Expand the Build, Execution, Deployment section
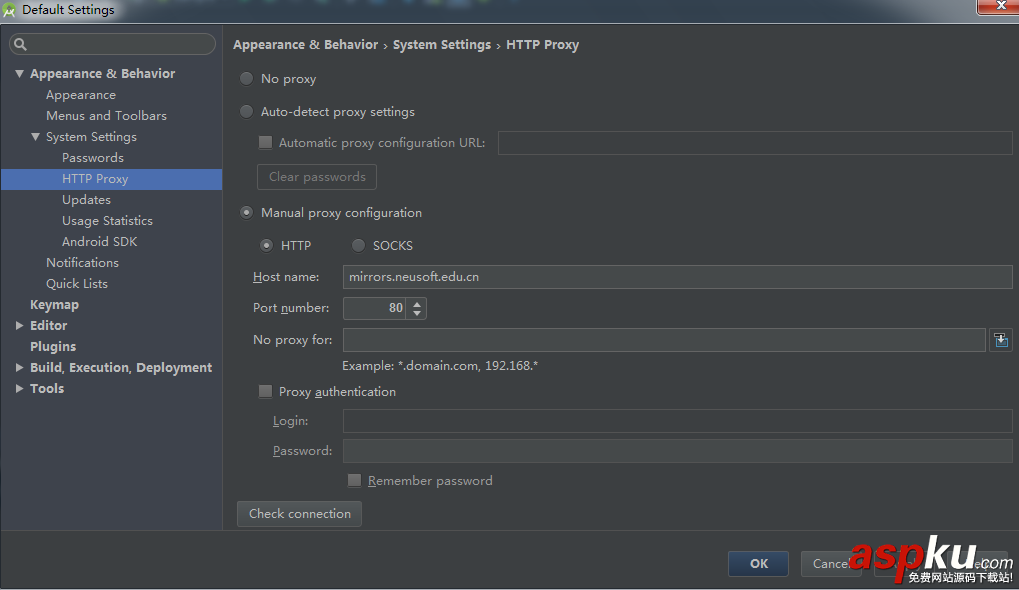 coord(19,368)
